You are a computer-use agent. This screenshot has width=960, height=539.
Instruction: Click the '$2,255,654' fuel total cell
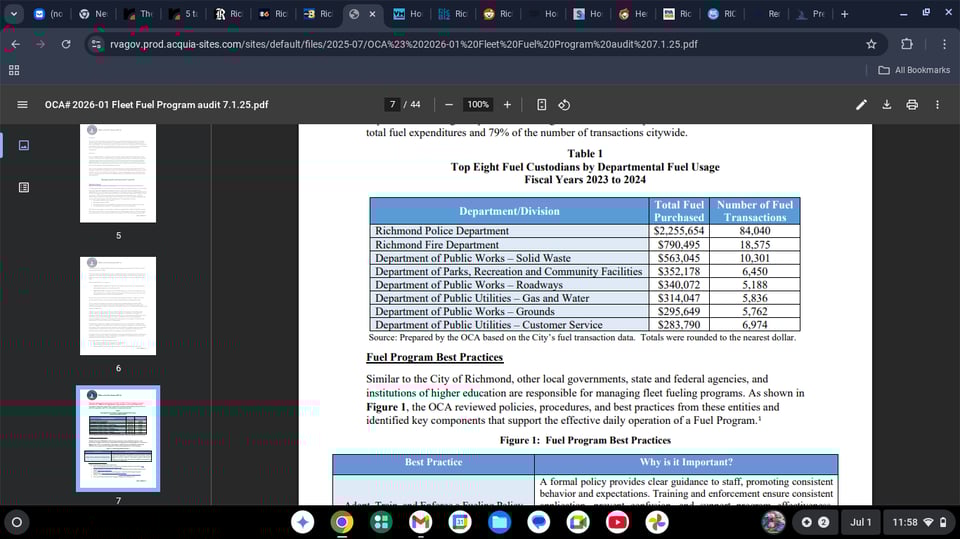679,231
